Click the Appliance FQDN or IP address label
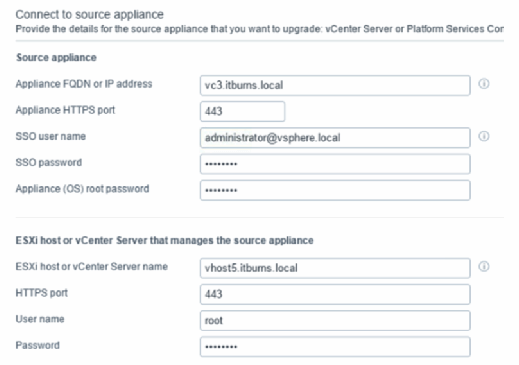The height and width of the screenshot is (365, 519). 84,84
